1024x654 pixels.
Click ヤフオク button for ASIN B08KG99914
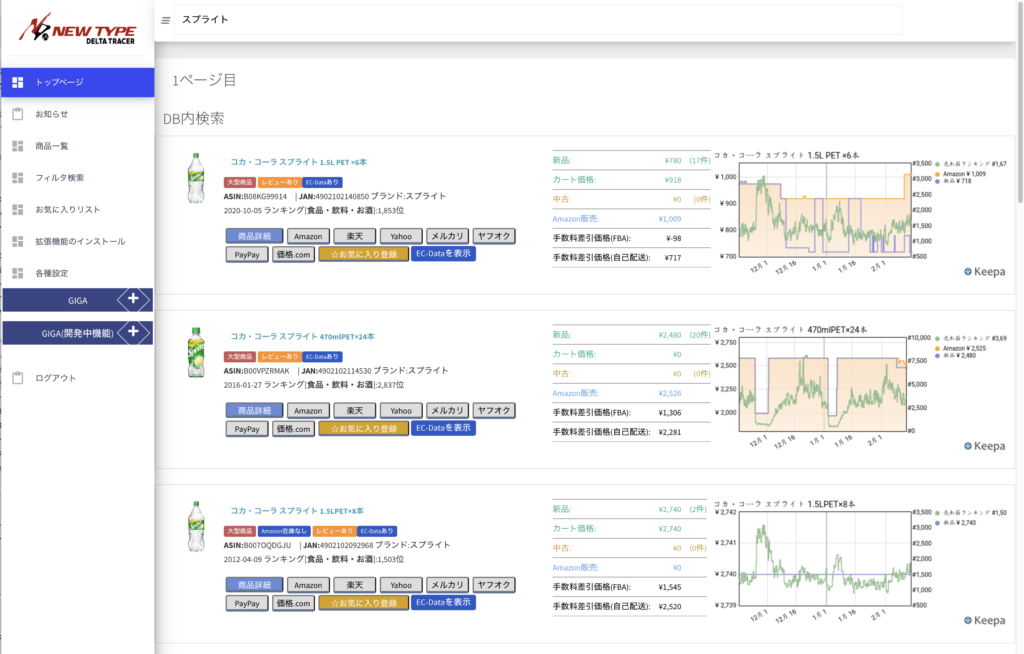point(494,236)
